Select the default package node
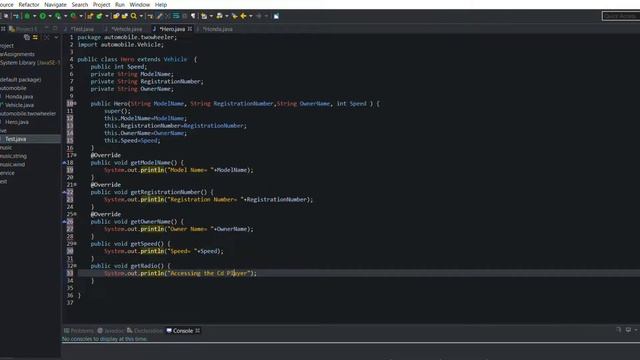The width and height of the screenshot is (640, 360). (20, 80)
